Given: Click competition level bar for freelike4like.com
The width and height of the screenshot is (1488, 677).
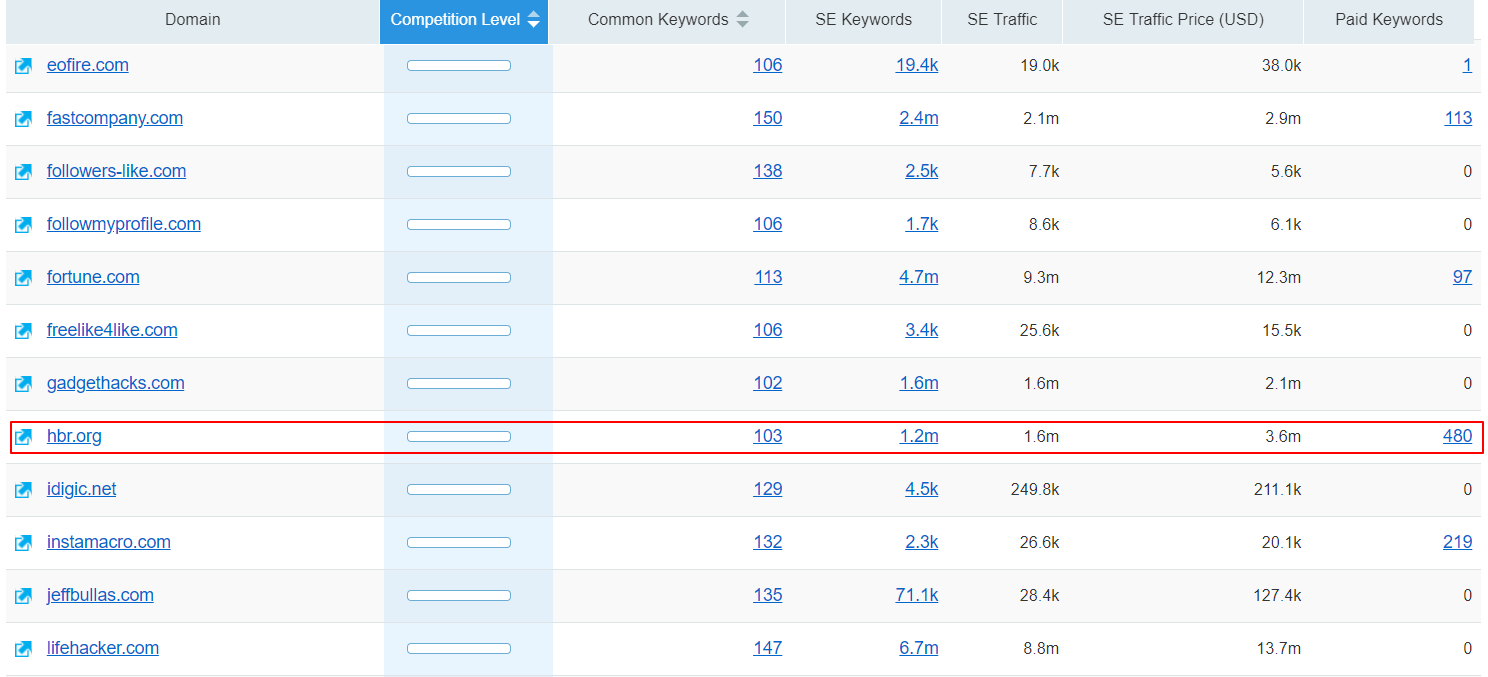Looking at the screenshot, I should click(458, 330).
